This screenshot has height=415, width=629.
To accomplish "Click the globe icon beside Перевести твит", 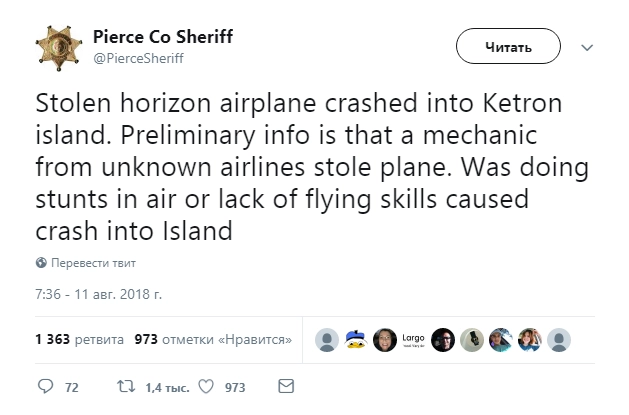I will tap(41, 263).
